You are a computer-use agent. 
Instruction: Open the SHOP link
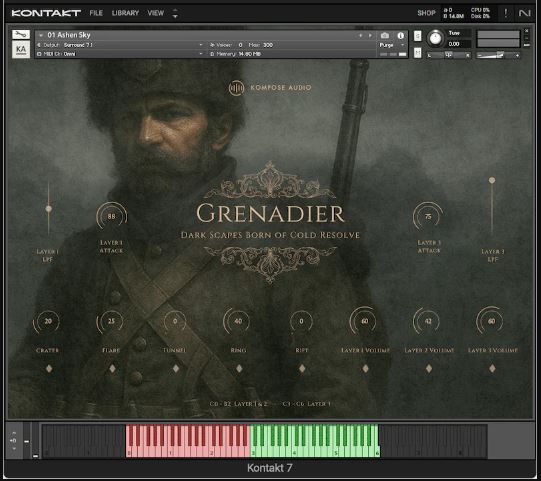[426, 13]
